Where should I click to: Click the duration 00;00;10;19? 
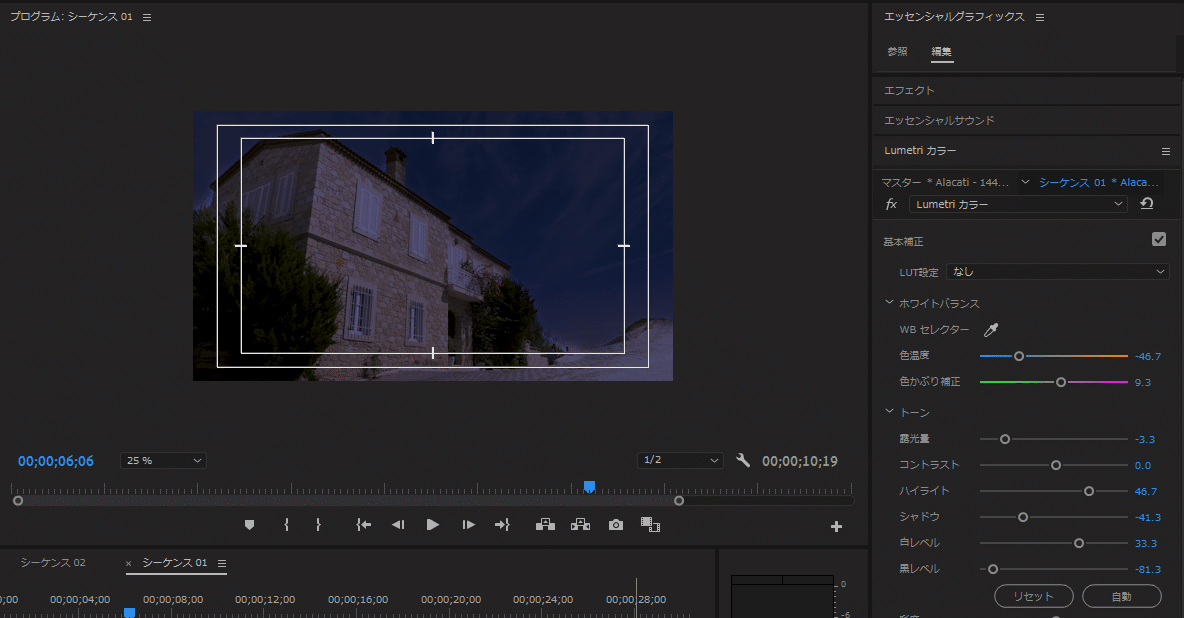[800, 461]
